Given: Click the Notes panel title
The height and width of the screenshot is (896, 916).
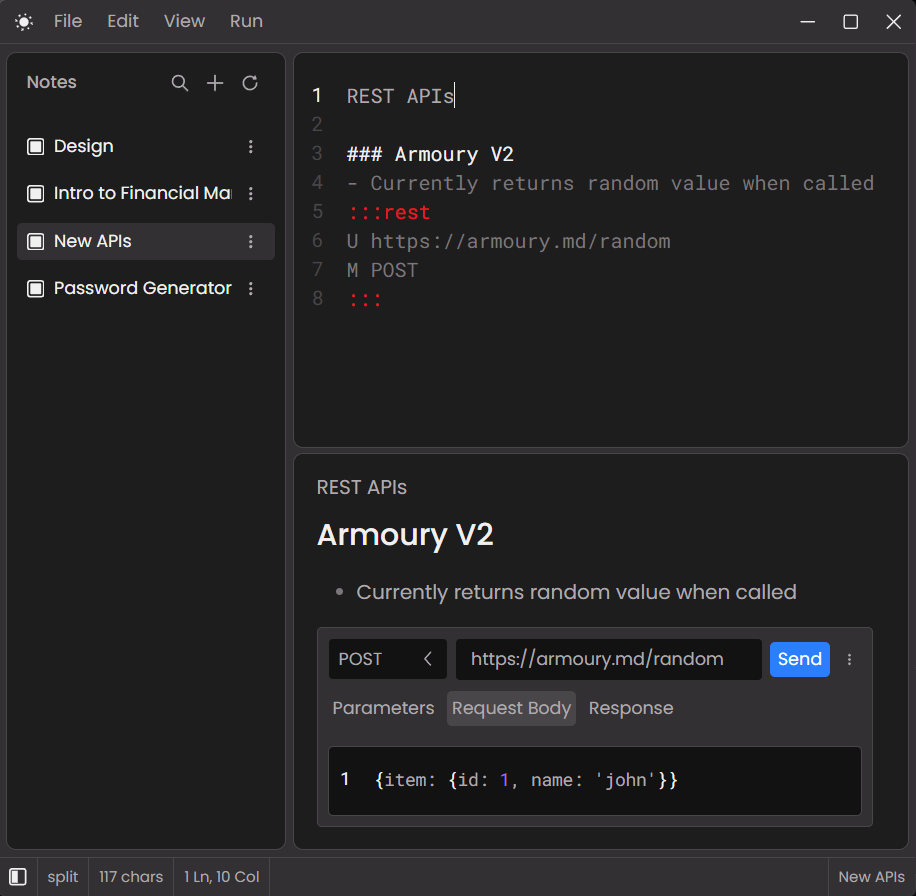Looking at the screenshot, I should [x=51, y=82].
